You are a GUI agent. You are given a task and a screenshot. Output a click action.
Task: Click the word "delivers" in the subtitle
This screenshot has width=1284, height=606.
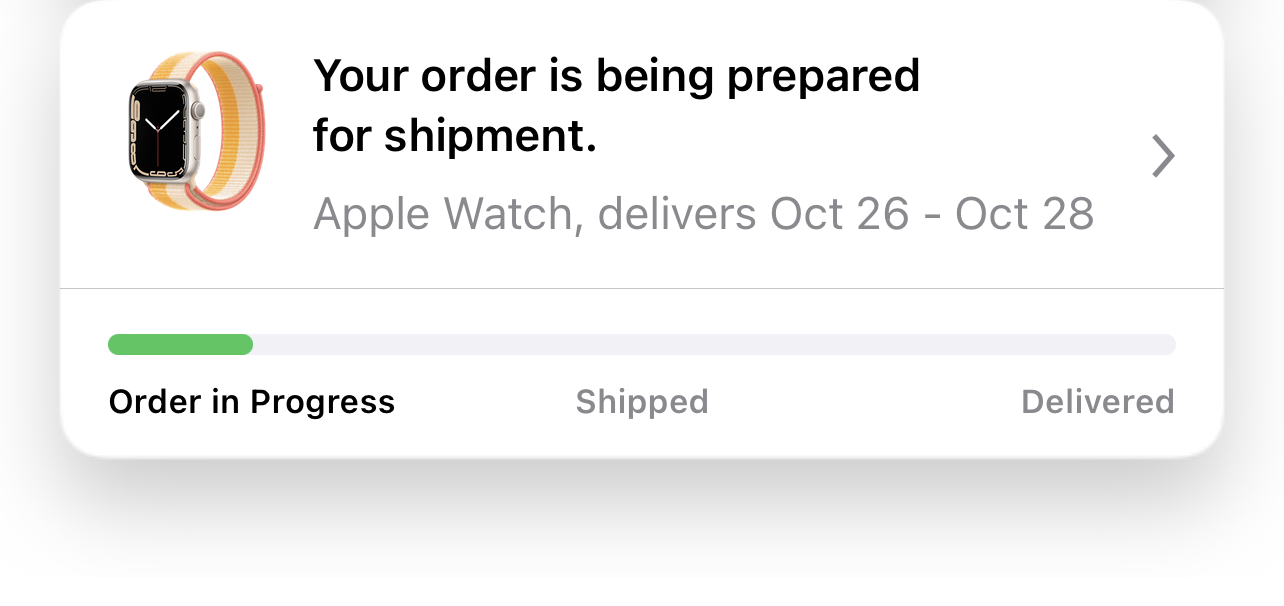677,214
